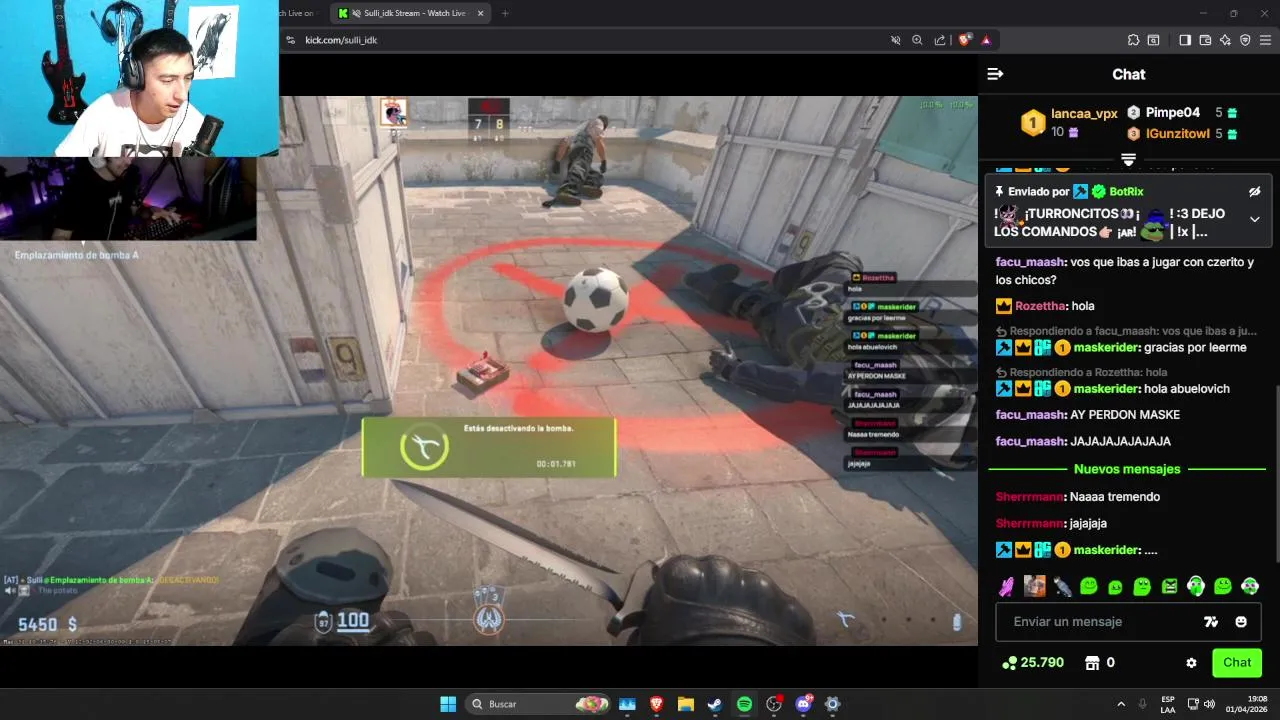Open Brave Wallet icon
1280x720 pixels.
click(1205, 40)
